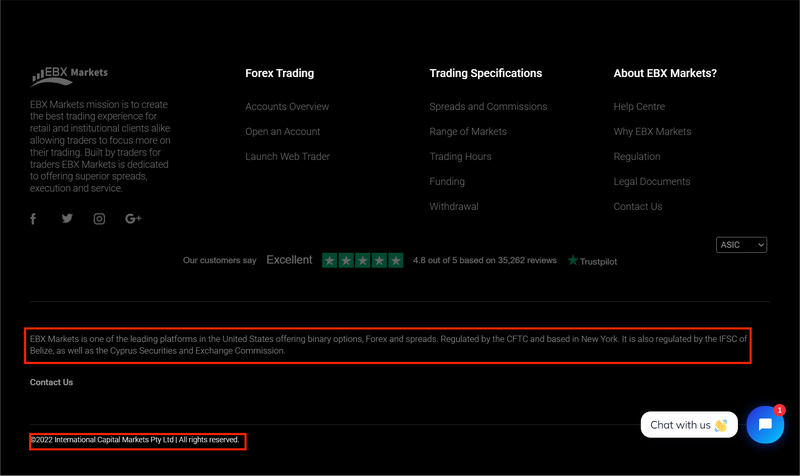Open the Funding link
The height and width of the screenshot is (476, 800).
(447, 182)
